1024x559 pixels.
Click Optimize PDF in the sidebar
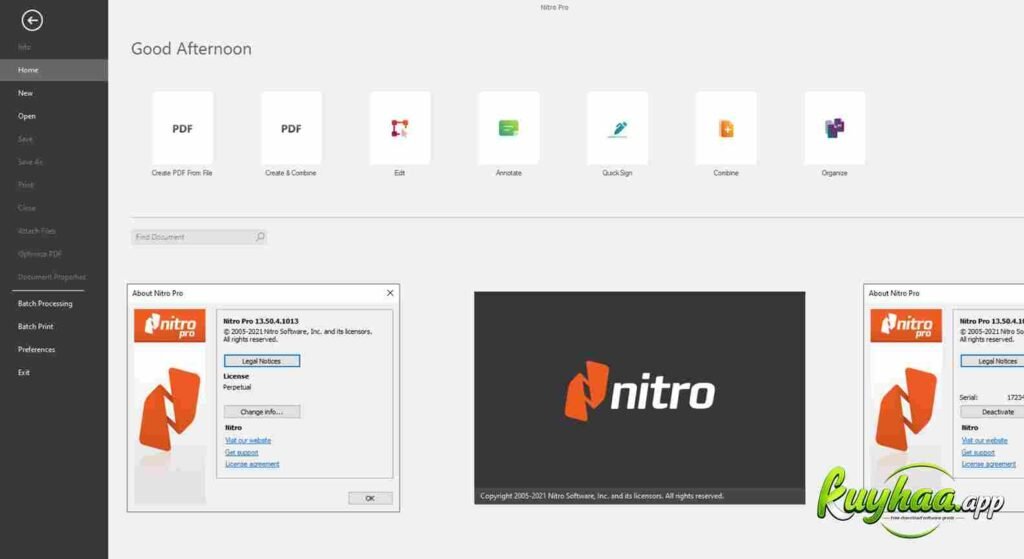pyautogui.click(x=40, y=254)
